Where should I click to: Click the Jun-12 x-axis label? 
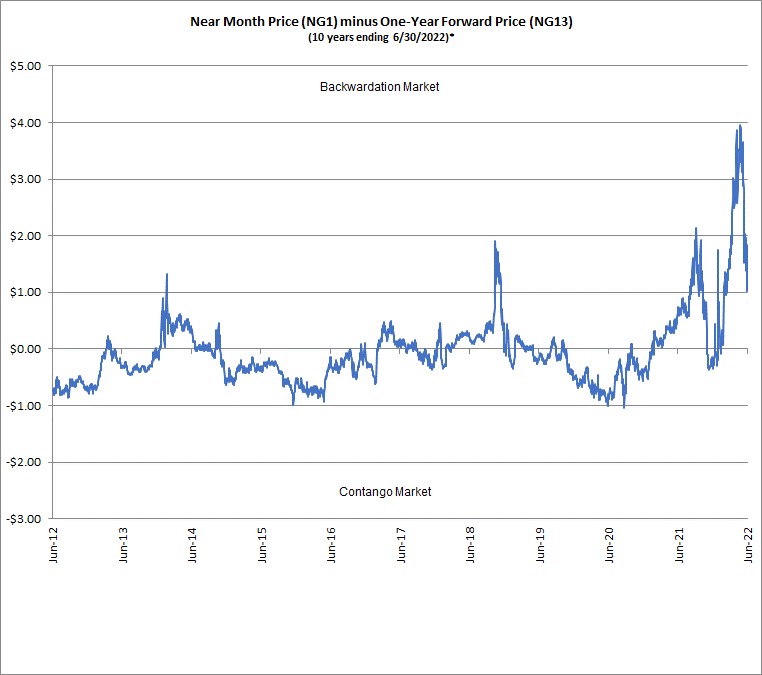point(53,545)
